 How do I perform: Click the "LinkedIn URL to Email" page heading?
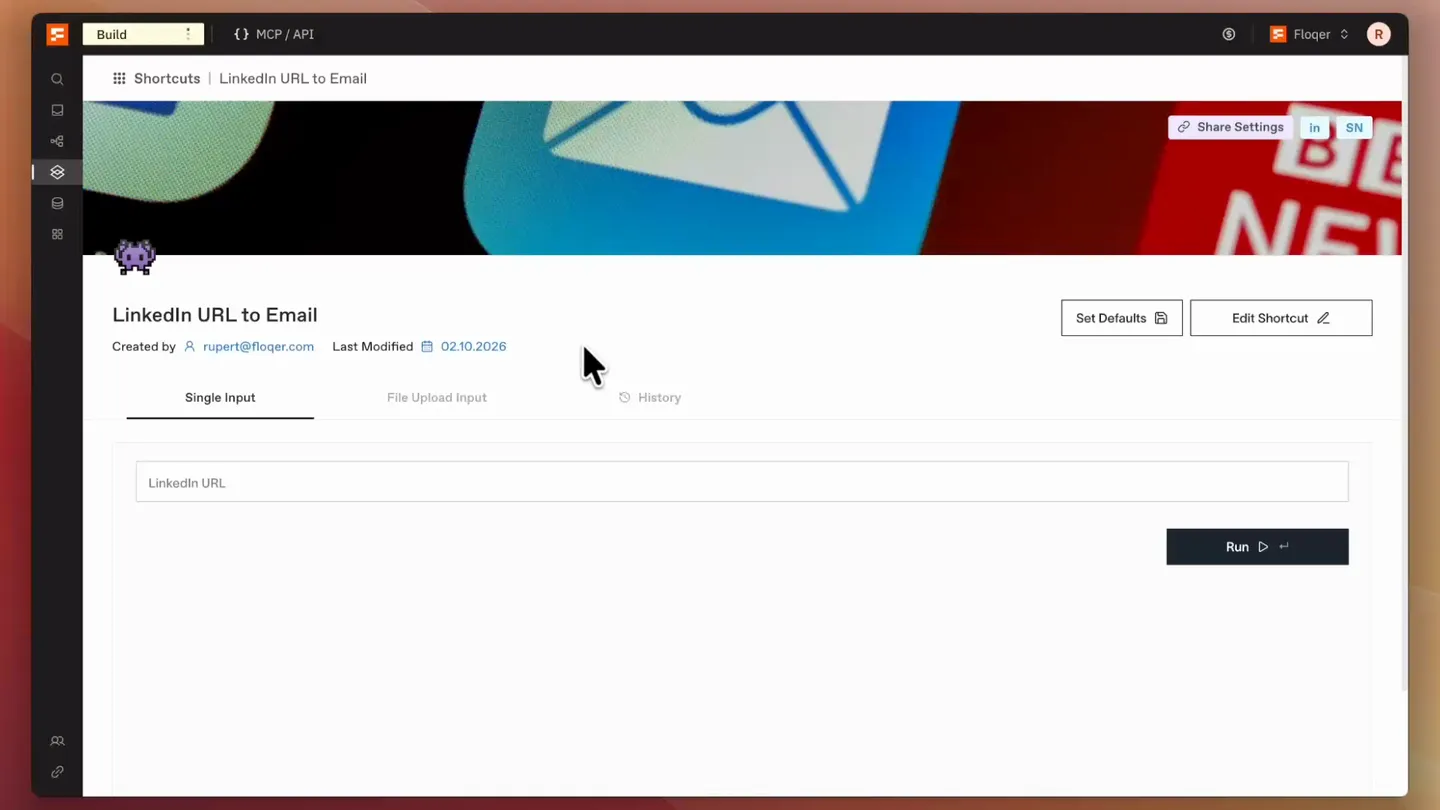(x=215, y=315)
